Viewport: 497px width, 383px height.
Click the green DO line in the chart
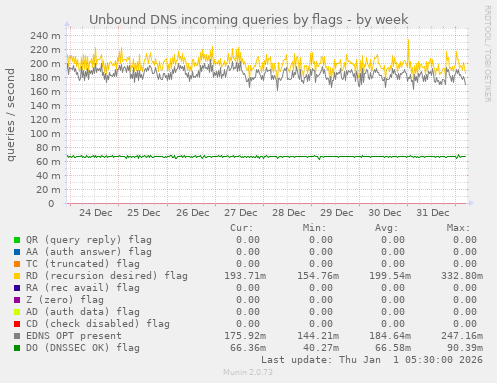click(x=267, y=156)
